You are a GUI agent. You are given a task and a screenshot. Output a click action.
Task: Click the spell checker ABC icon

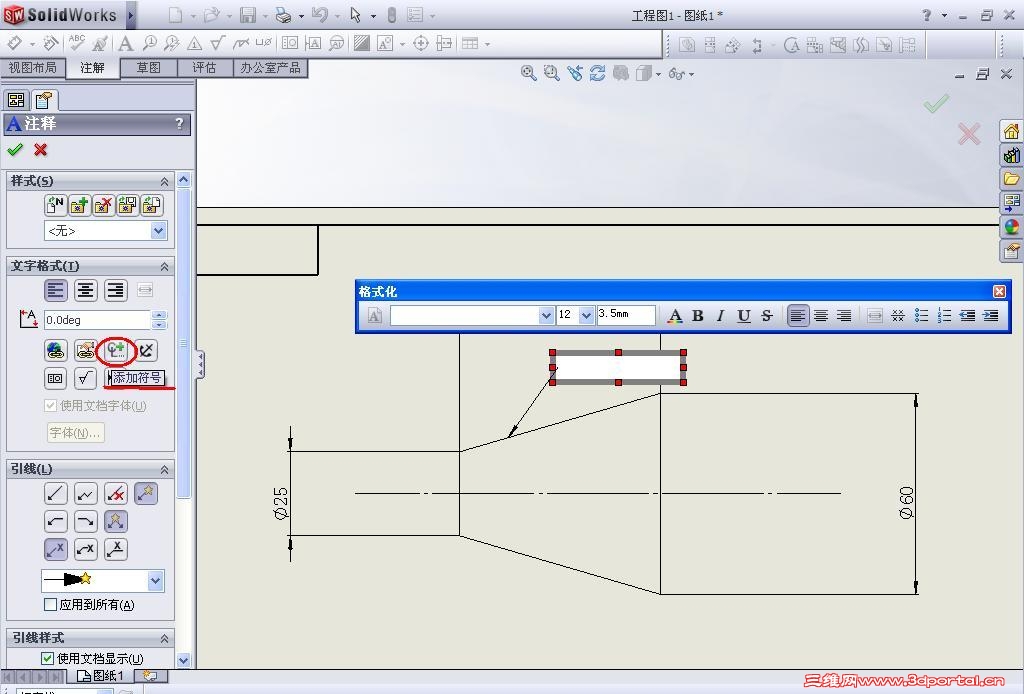click(x=76, y=43)
